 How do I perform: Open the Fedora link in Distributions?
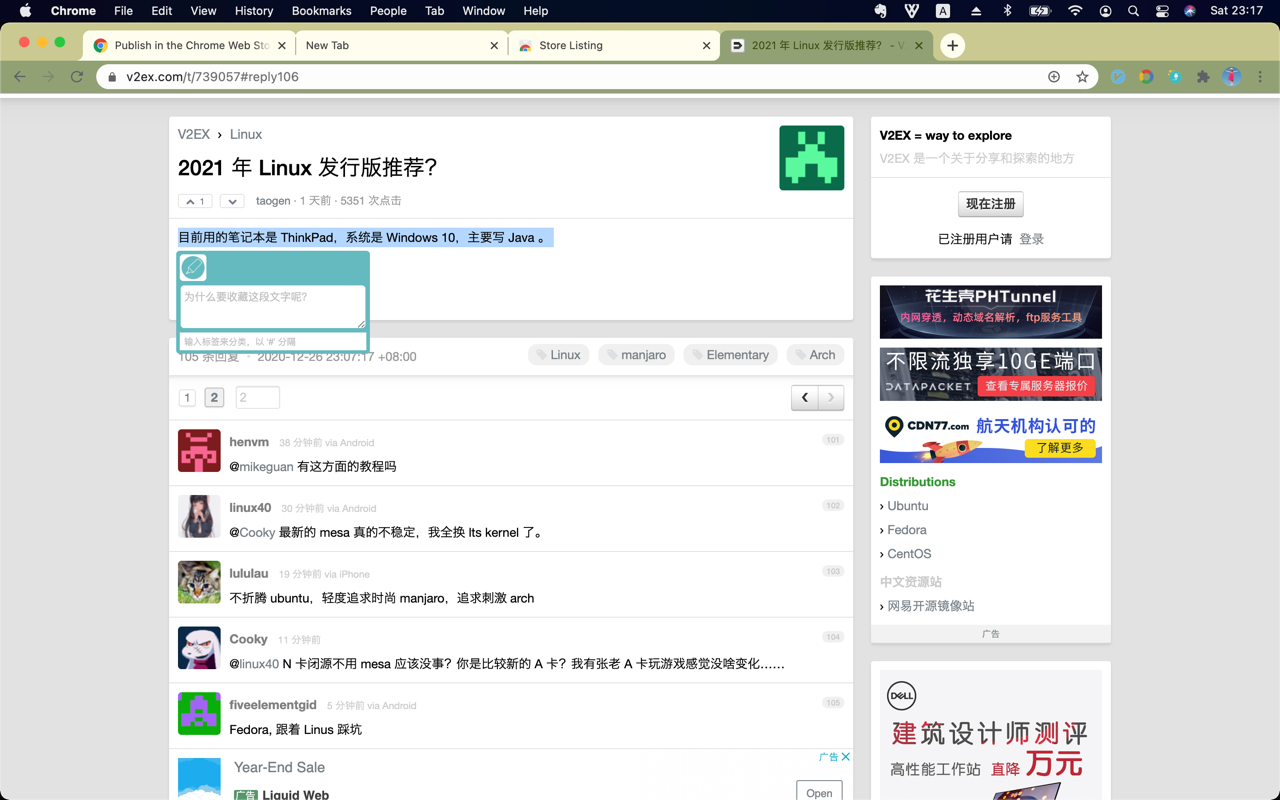pyautogui.click(x=908, y=529)
